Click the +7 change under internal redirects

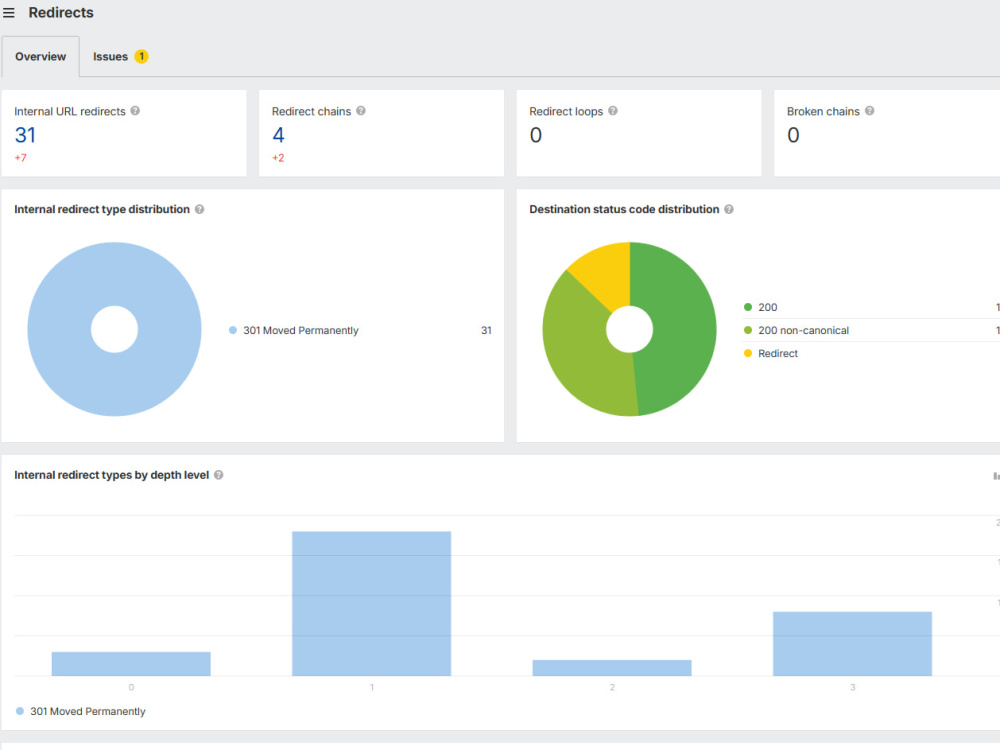click(x=20, y=158)
